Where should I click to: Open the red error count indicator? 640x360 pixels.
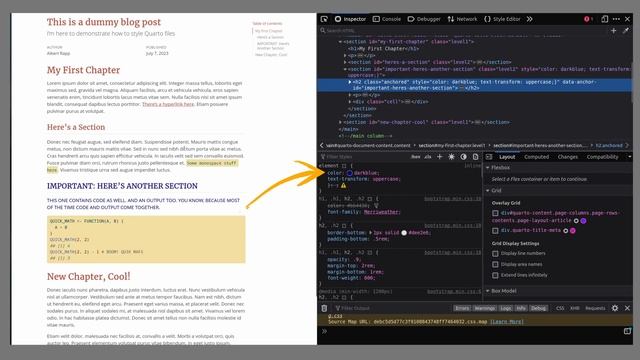click(x=588, y=19)
